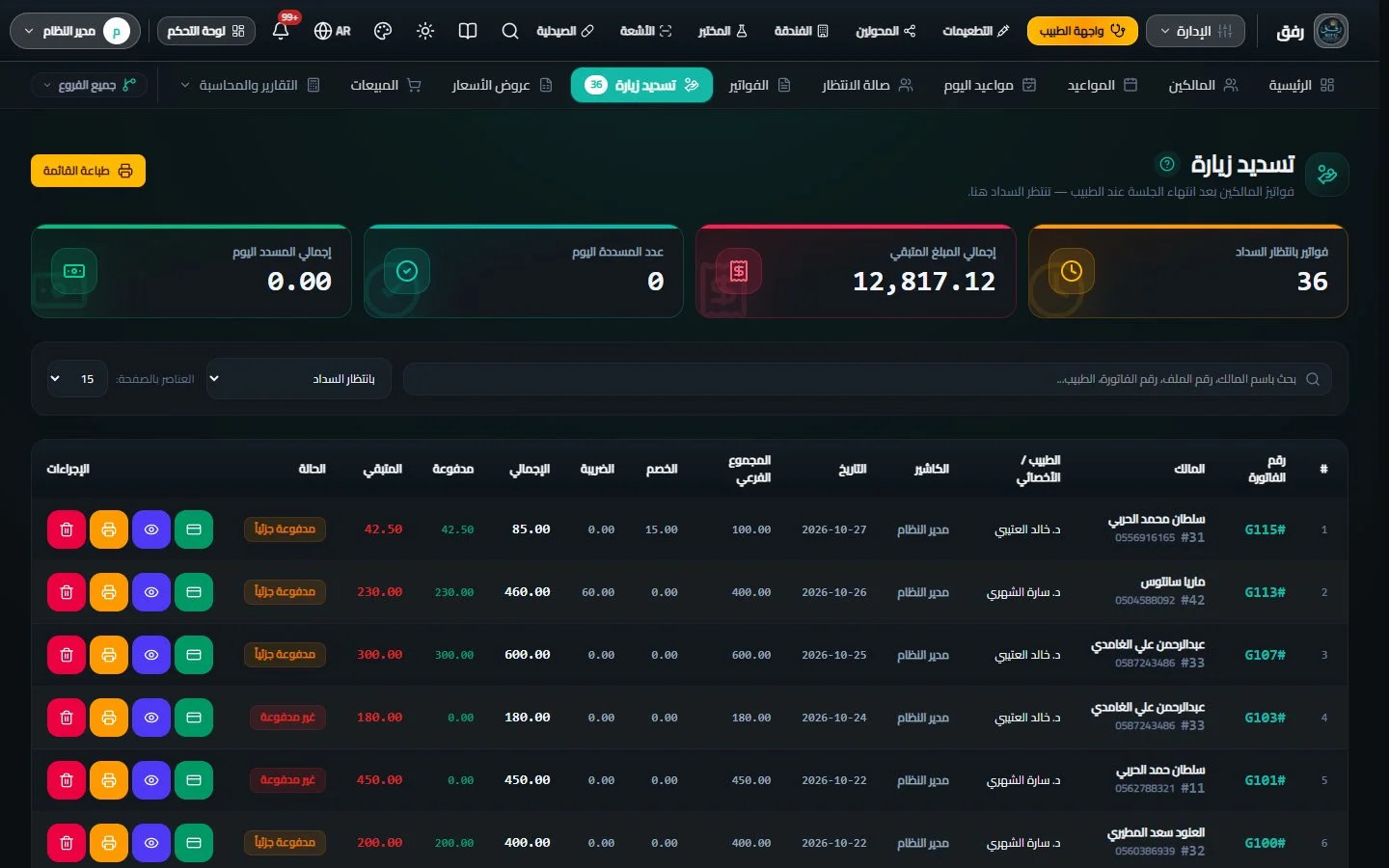This screenshot has width=1389, height=868.
Task: View invoice G101# with purple eye icon
Action: (x=151, y=780)
